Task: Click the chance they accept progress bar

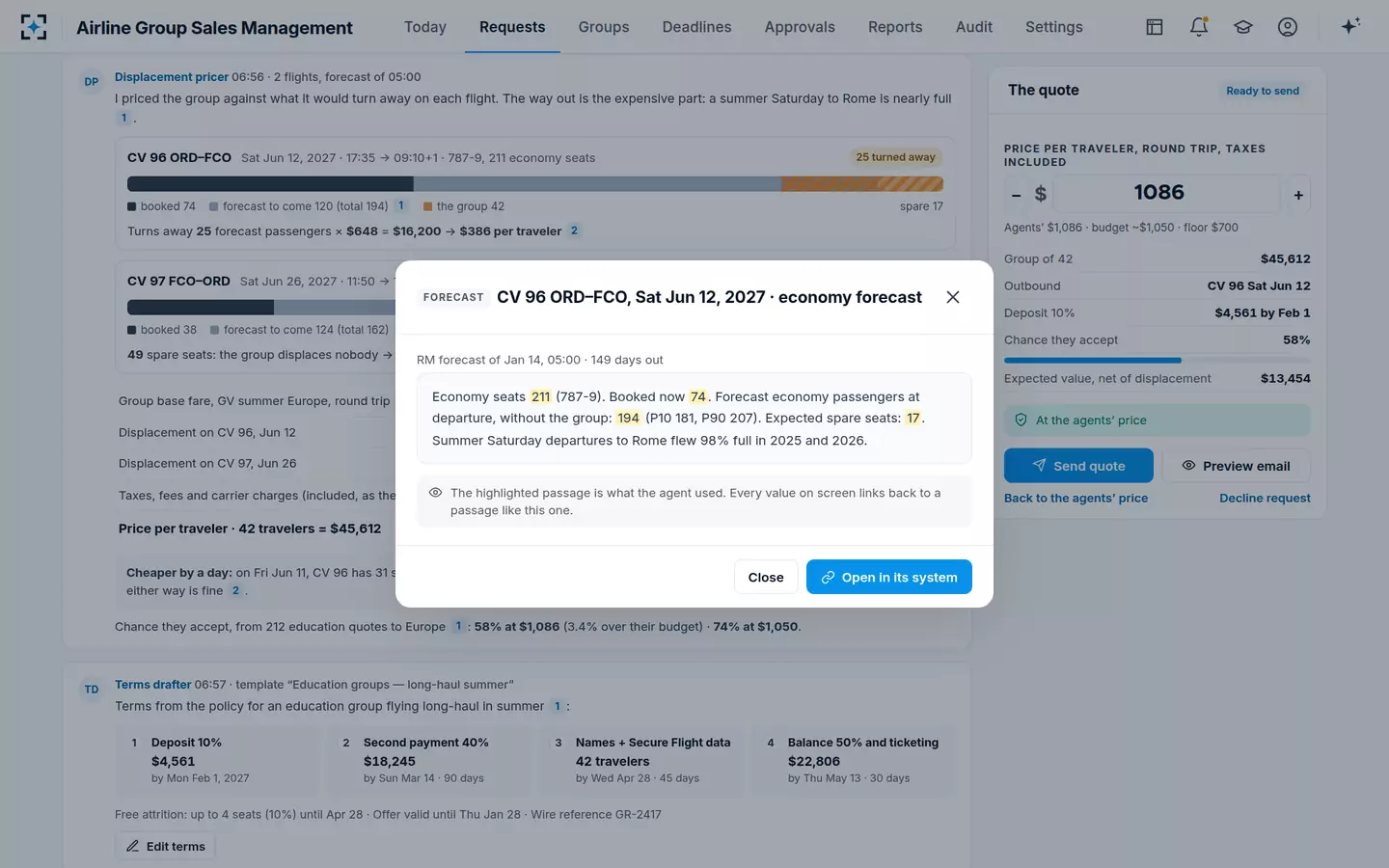Action: point(1157,360)
